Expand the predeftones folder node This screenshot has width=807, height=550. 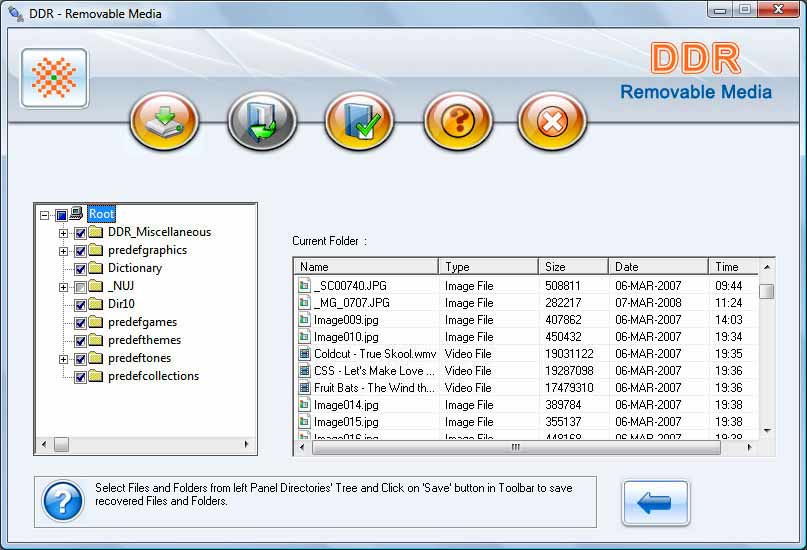click(x=63, y=359)
